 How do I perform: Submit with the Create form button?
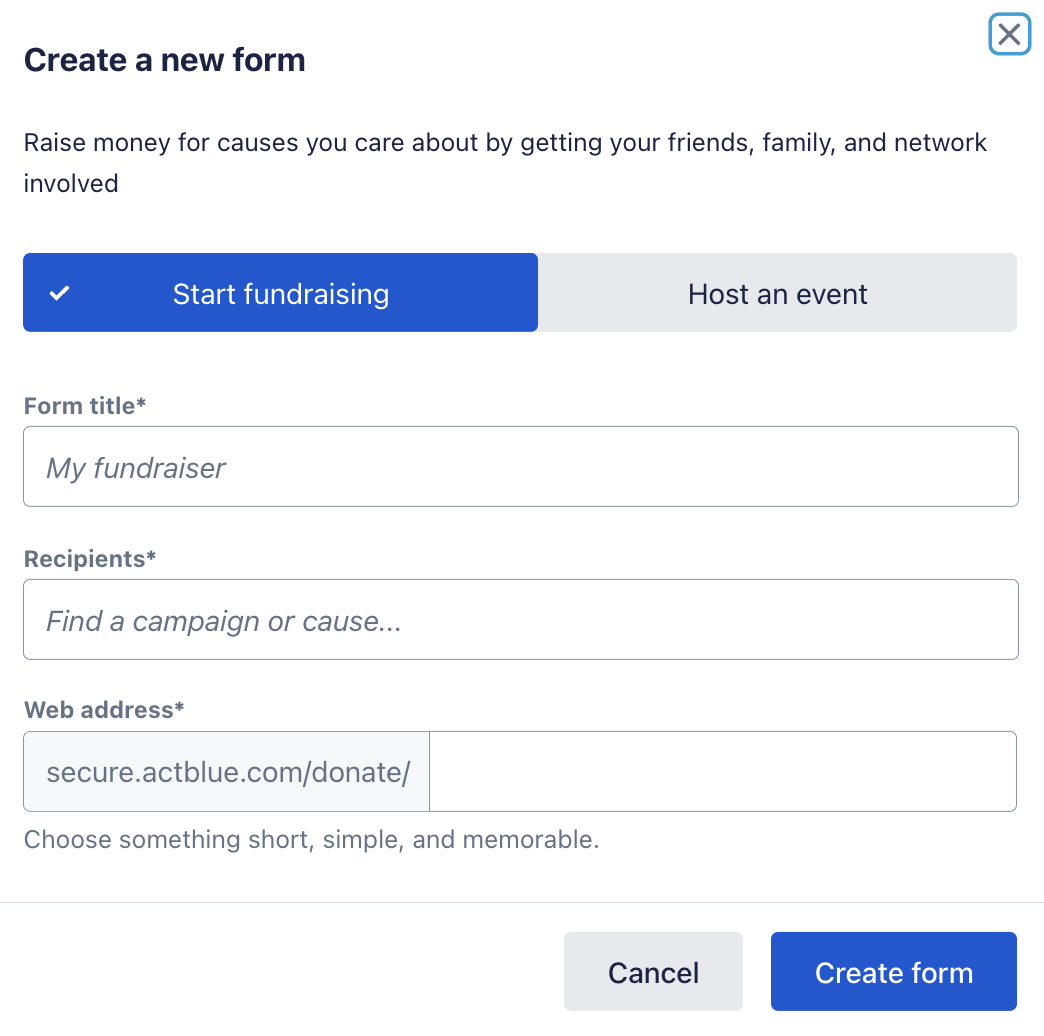click(893, 972)
